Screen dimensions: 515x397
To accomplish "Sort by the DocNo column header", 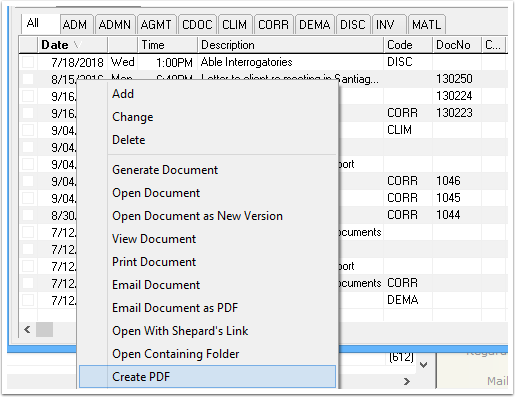I will coord(457,45).
